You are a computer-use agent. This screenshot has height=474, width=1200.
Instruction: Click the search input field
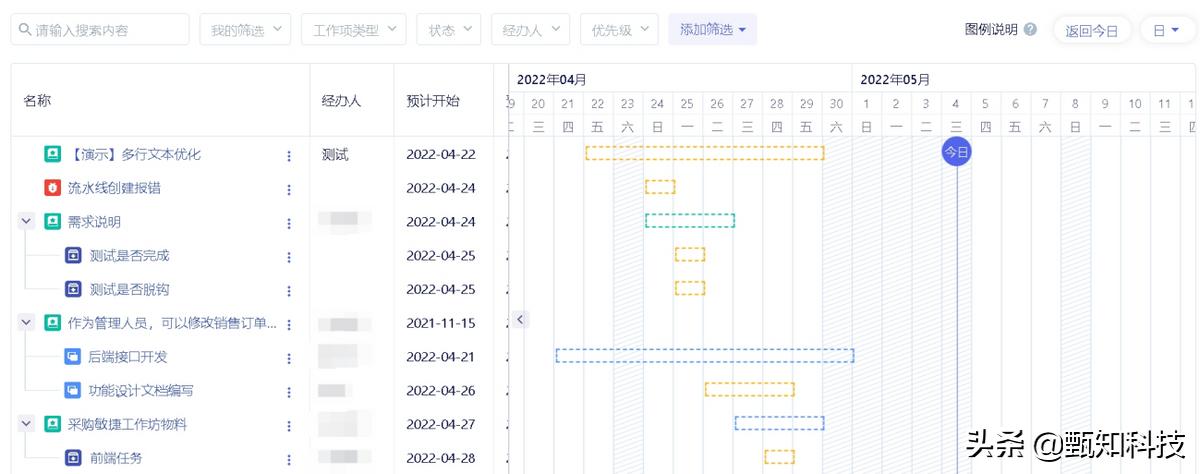tap(100, 30)
